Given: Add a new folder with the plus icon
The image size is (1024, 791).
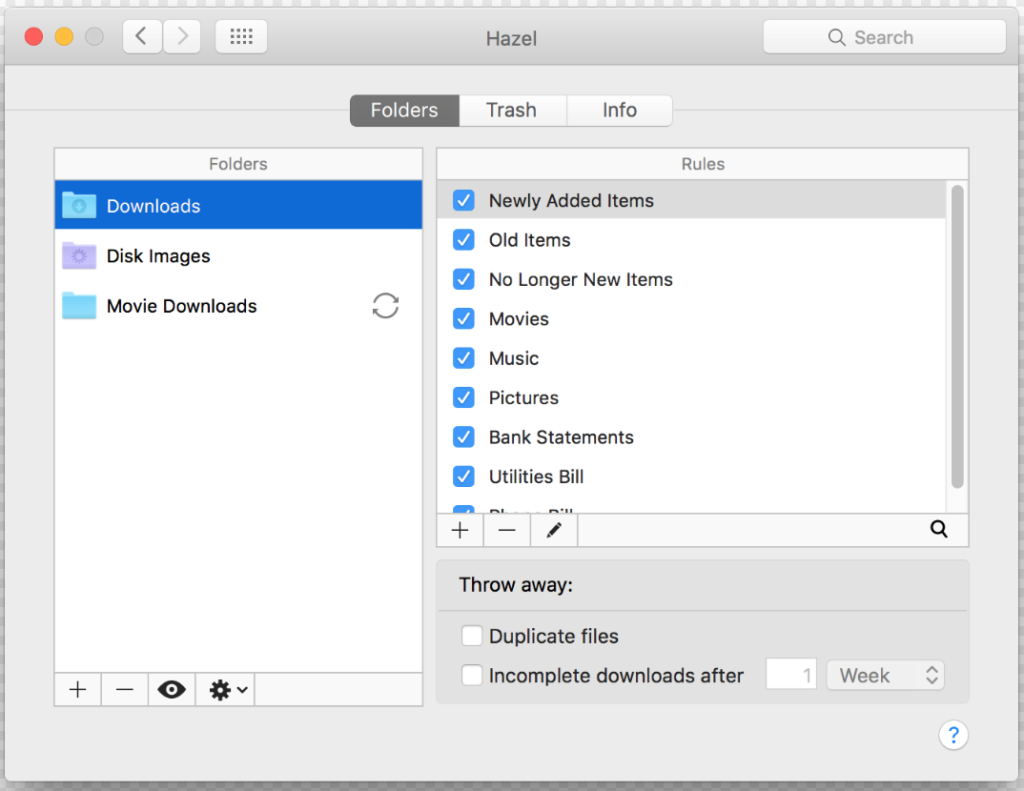Looking at the screenshot, I should pos(77,689).
